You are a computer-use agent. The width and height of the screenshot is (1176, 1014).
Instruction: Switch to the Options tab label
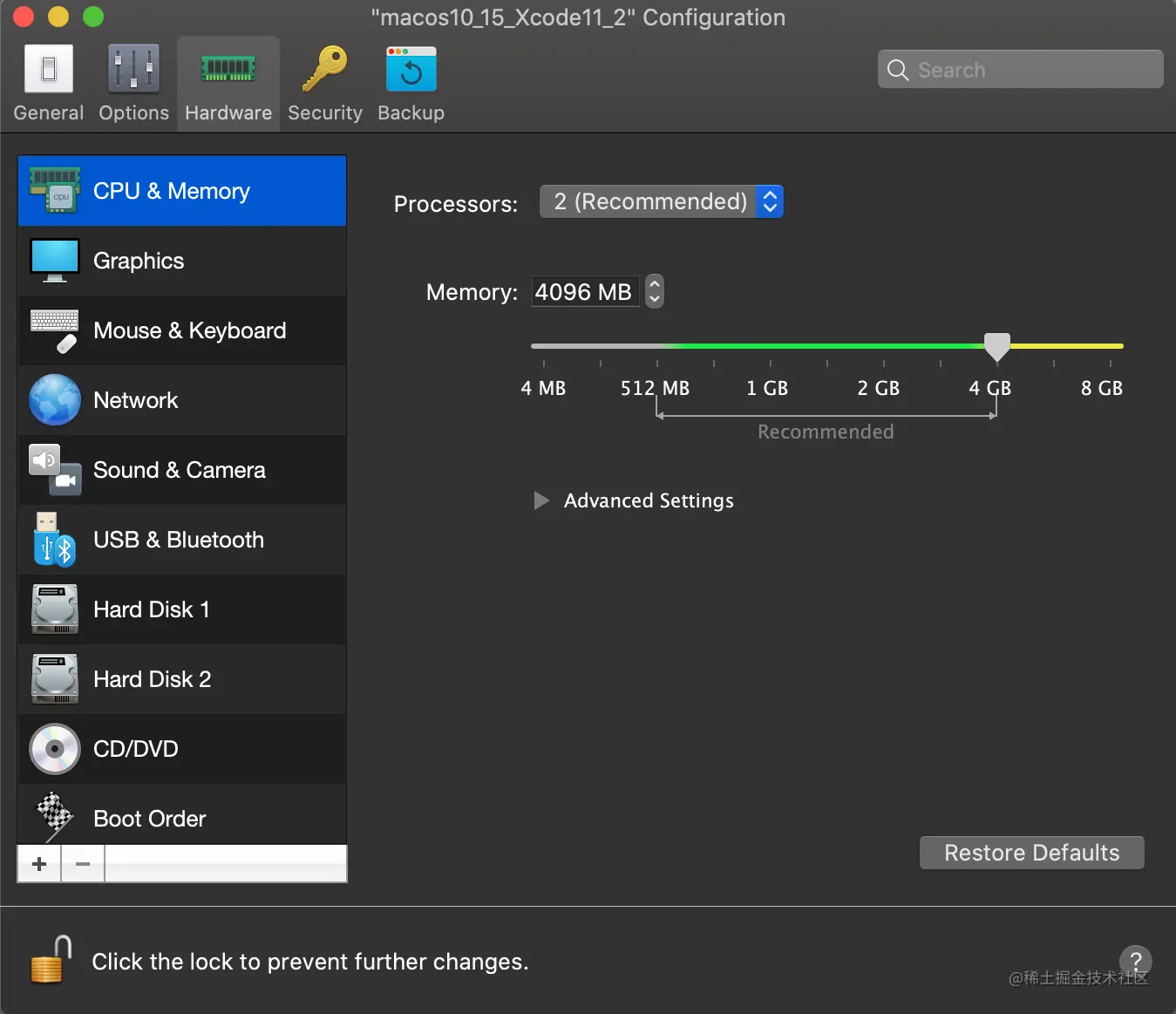coord(133,112)
